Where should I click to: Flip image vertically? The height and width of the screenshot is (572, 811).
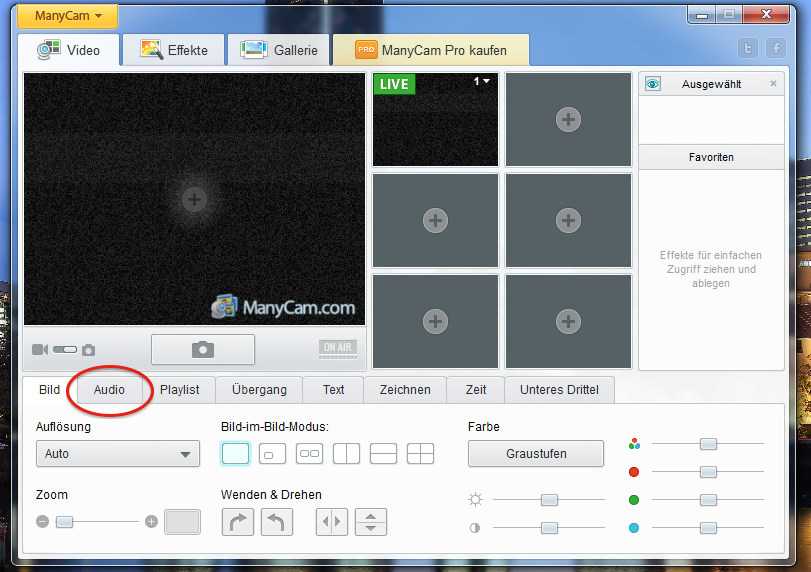(x=371, y=522)
